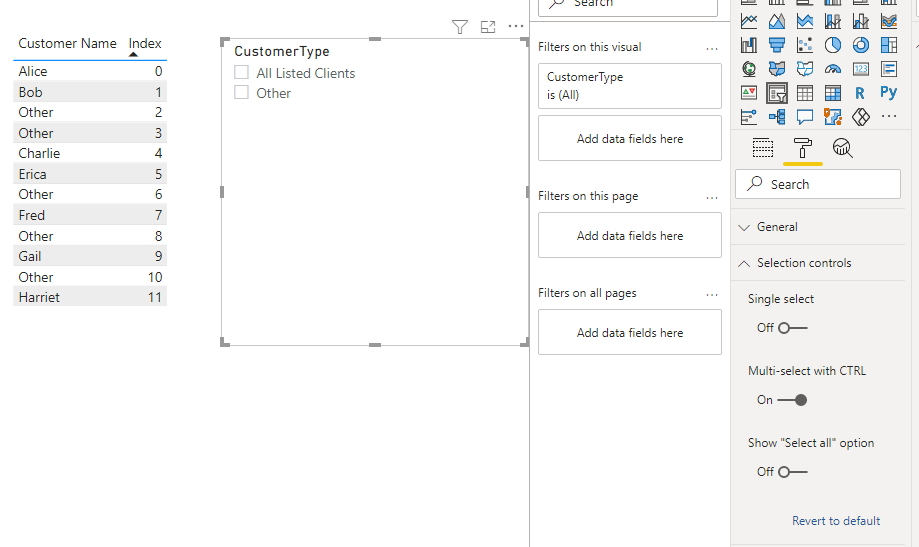Image resolution: width=919 pixels, height=547 pixels.
Task: Click the Alice table cell
Action: coord(33,72)
